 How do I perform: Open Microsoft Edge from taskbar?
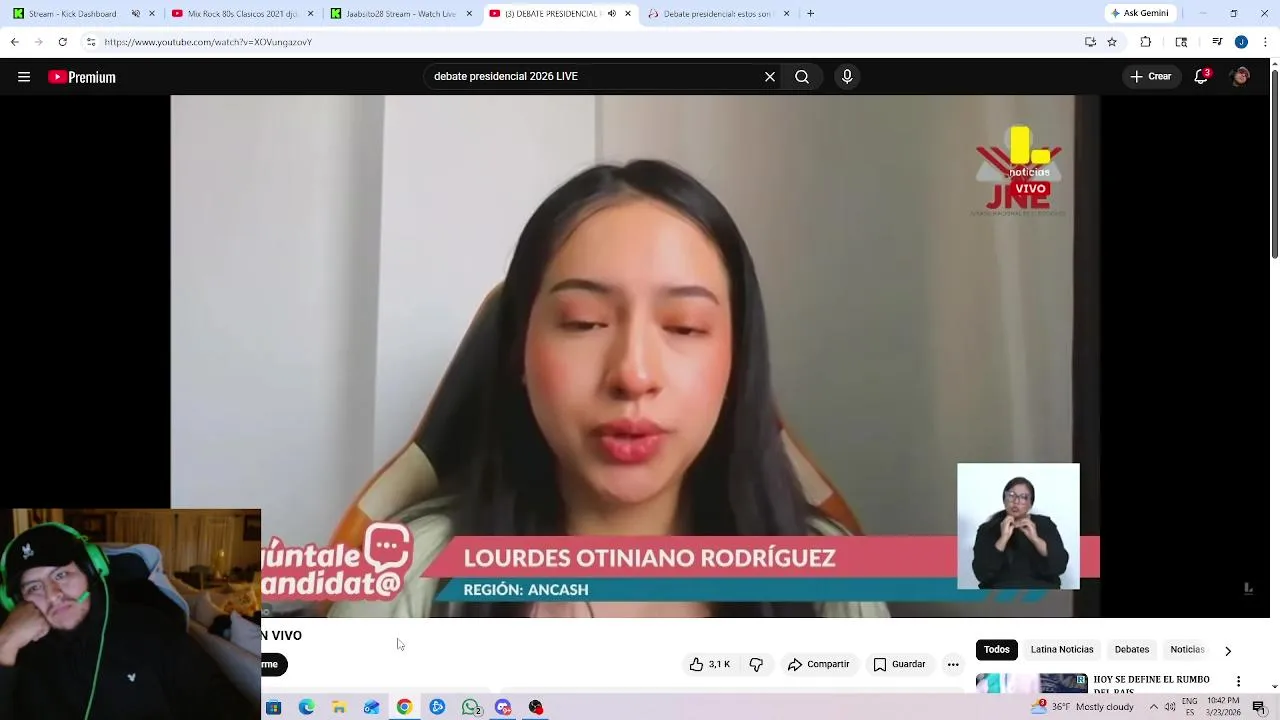click(306, 707)
